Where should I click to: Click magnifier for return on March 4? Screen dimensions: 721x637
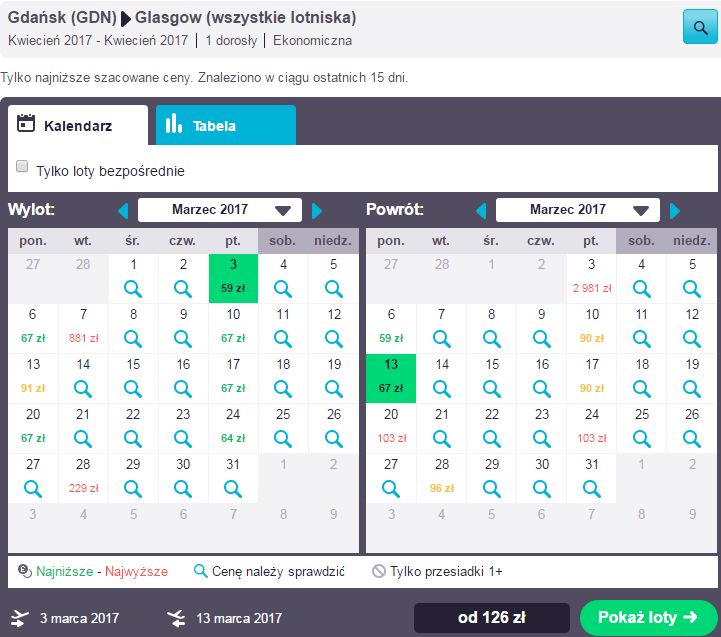641,289
